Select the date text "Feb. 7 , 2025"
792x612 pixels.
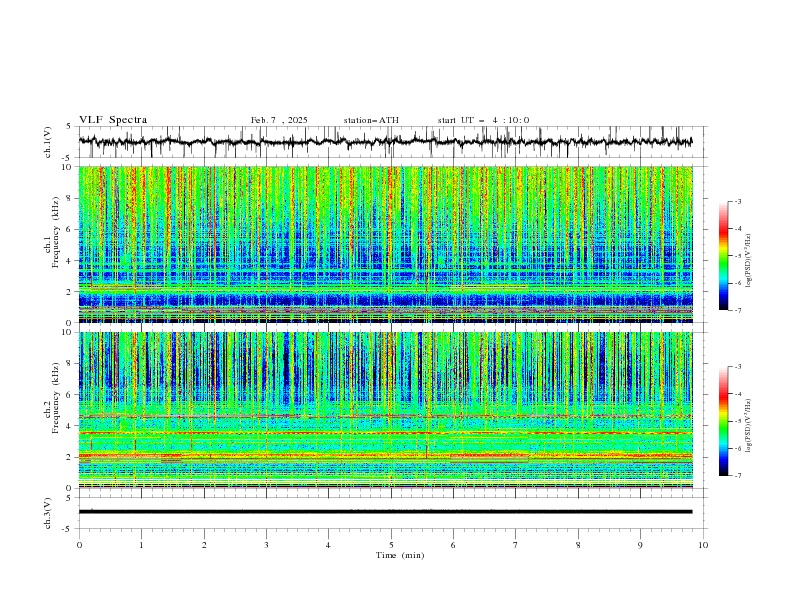click(x=279, y=120)
